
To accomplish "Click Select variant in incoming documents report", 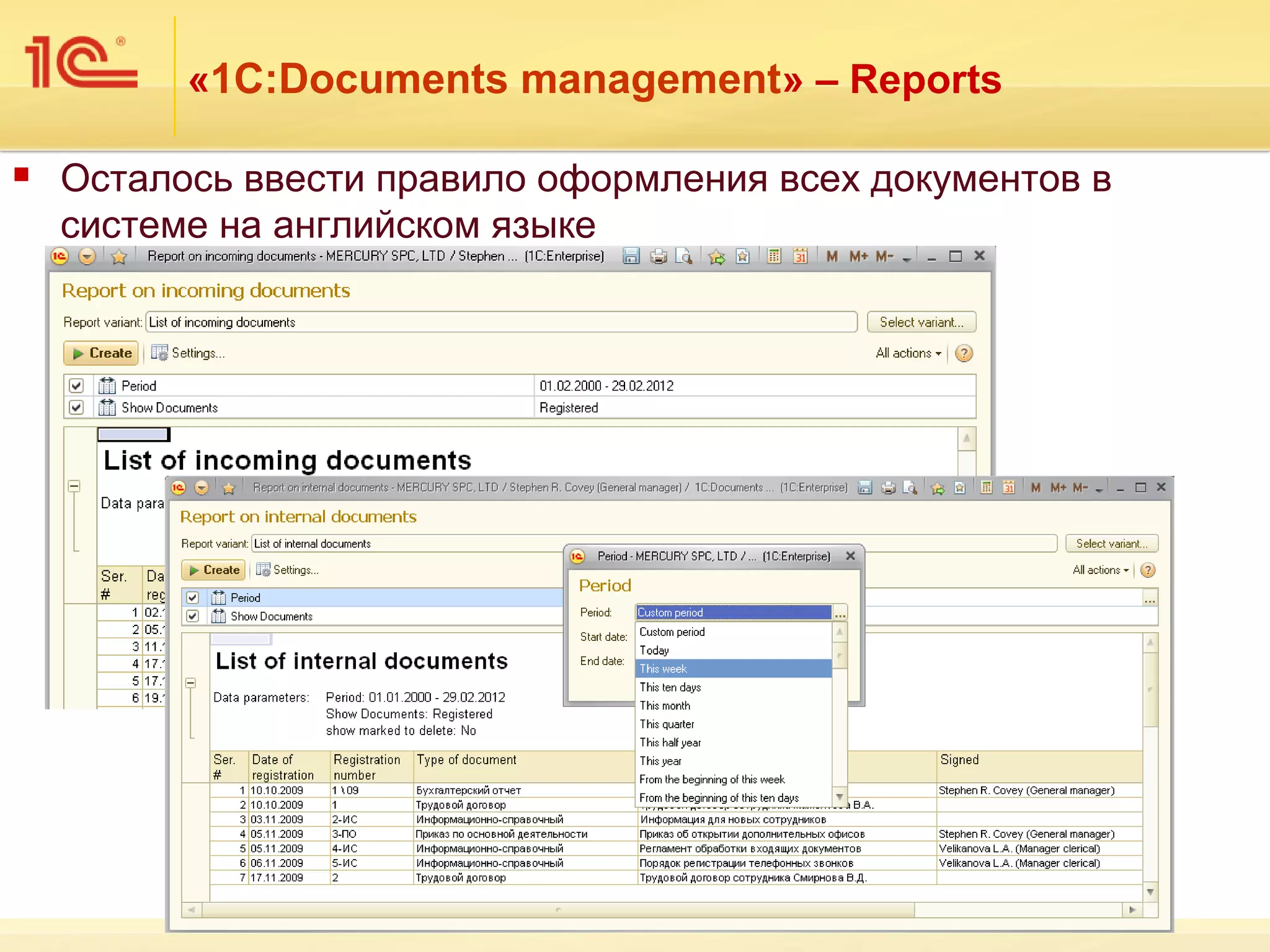I will [921, 322].
